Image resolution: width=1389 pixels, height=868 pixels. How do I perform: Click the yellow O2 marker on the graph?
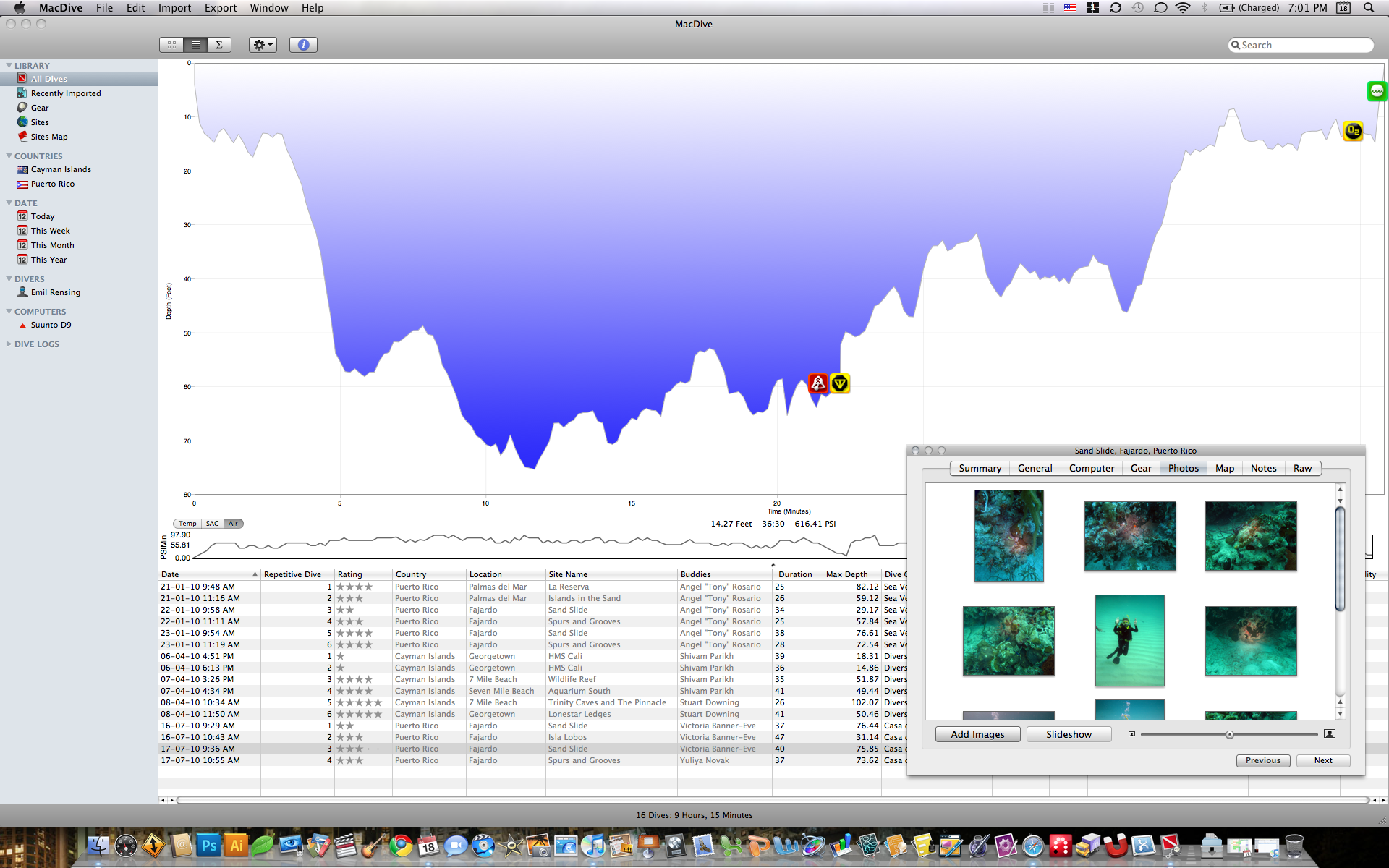(1352, 131)
